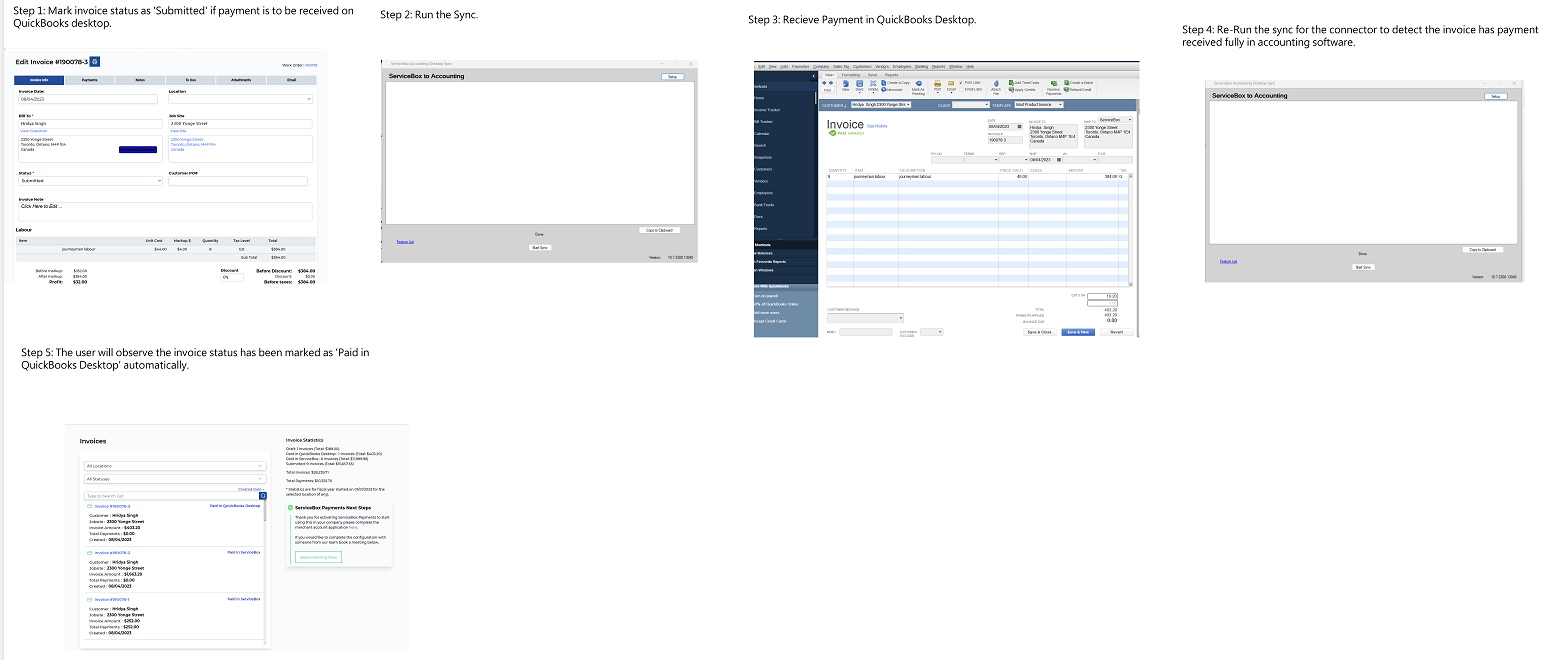Open the Invoice #190078-2 link
The height and width of the screenshot is (660, 1542).
[x=112, y=553]
